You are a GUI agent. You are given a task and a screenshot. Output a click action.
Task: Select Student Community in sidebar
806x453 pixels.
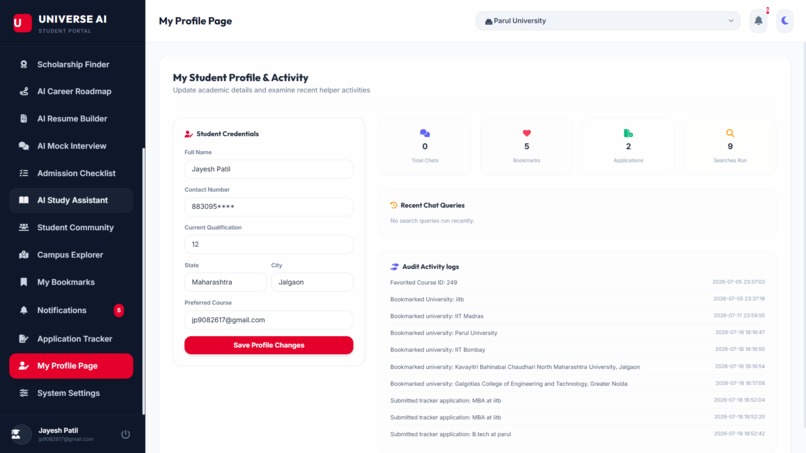click(71, 227)
